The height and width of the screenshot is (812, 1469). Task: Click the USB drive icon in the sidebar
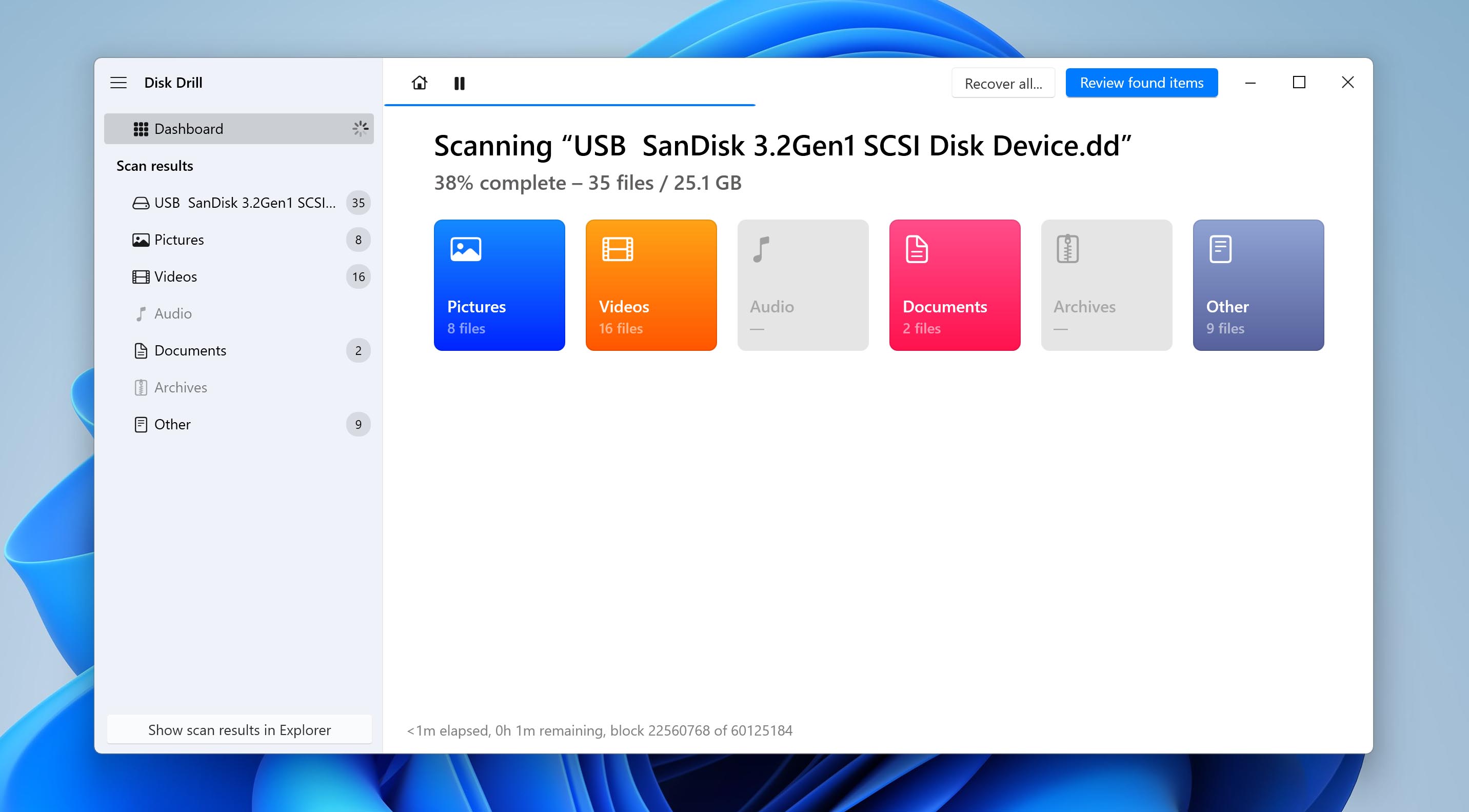(x=141, y=203)
